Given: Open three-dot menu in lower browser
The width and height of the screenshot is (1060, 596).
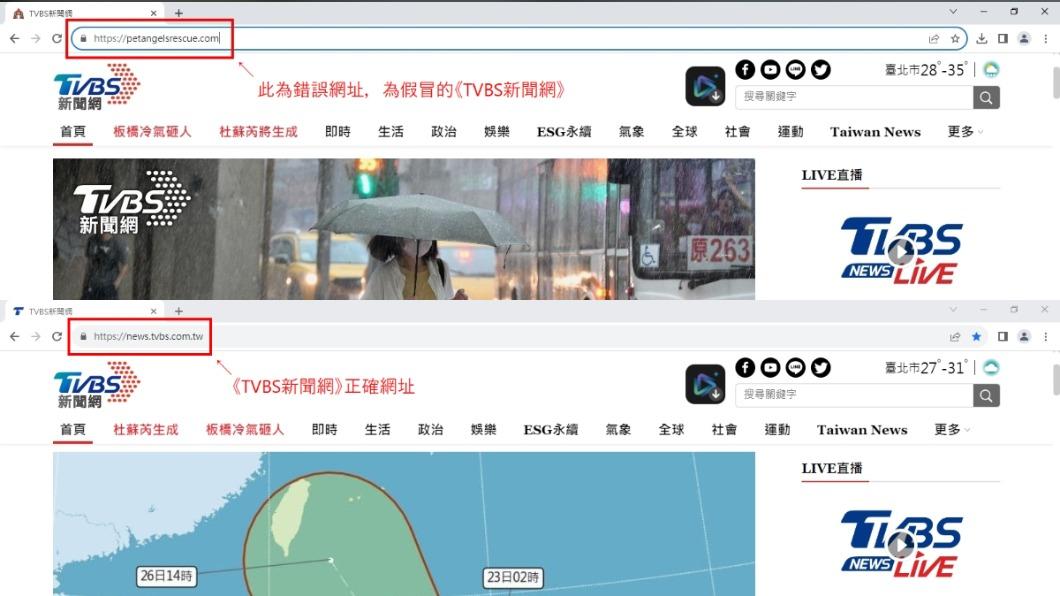Looking at the screenshot, I should (1046, 337).
